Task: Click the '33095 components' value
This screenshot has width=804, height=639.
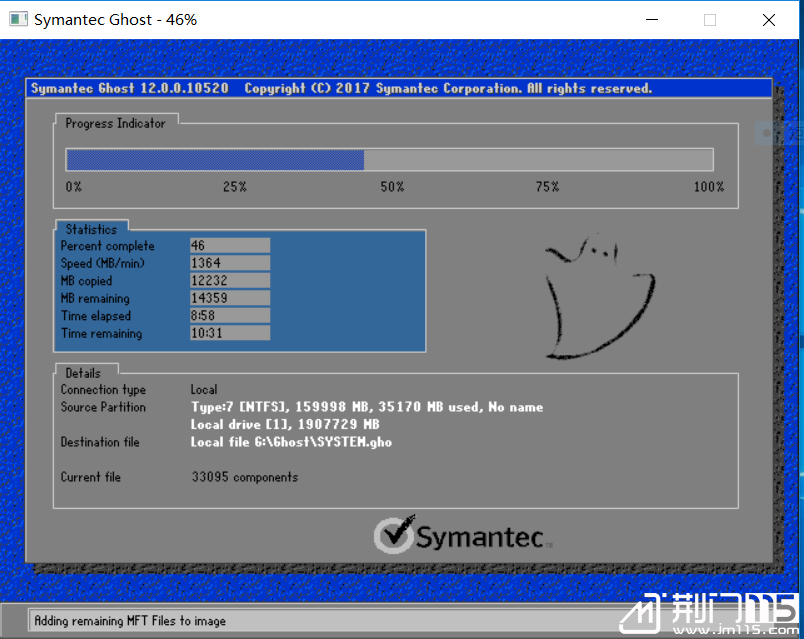Action: pyautogui.click(x=245, y=477)
